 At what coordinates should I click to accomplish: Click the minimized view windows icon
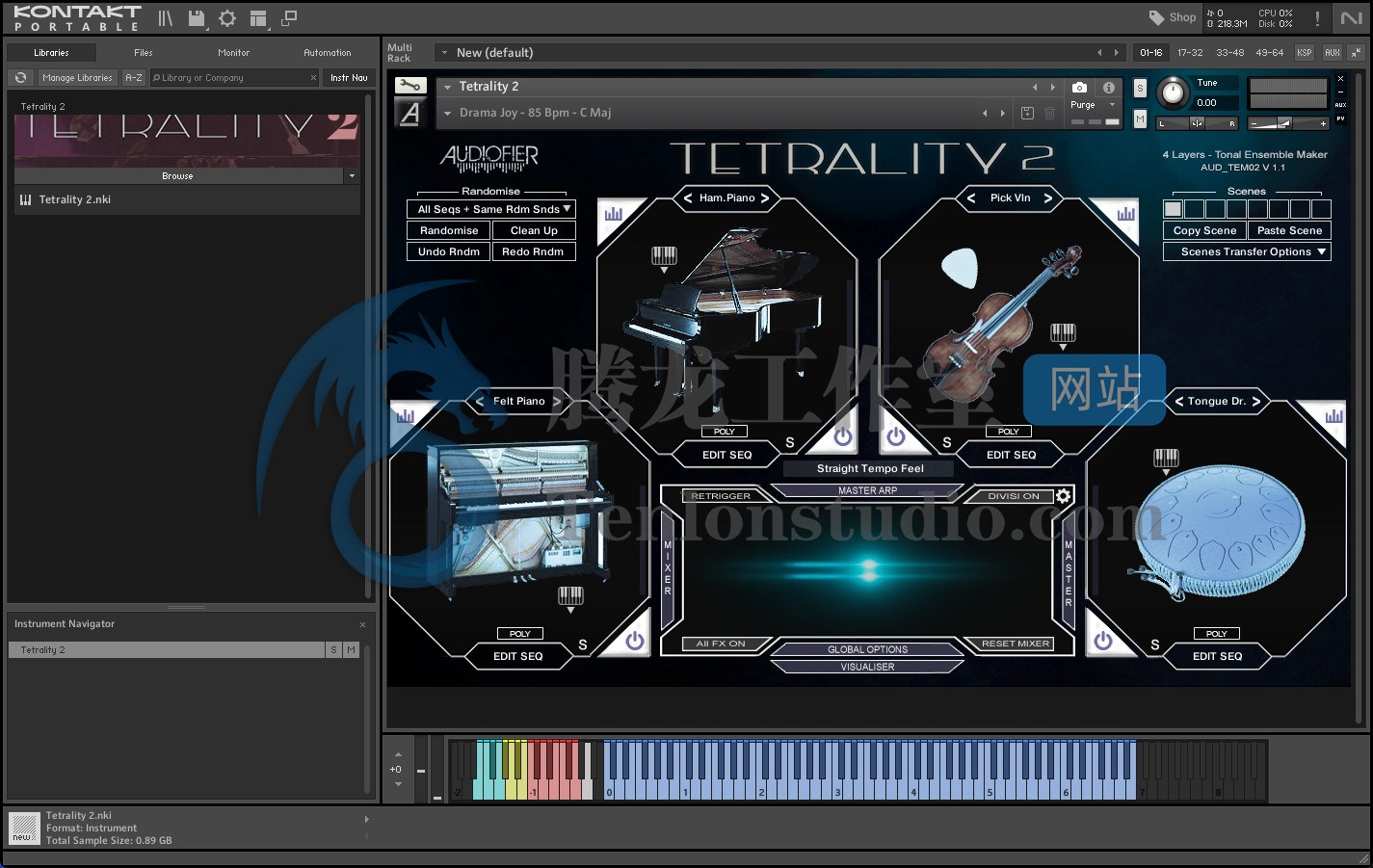coord(289,18)
